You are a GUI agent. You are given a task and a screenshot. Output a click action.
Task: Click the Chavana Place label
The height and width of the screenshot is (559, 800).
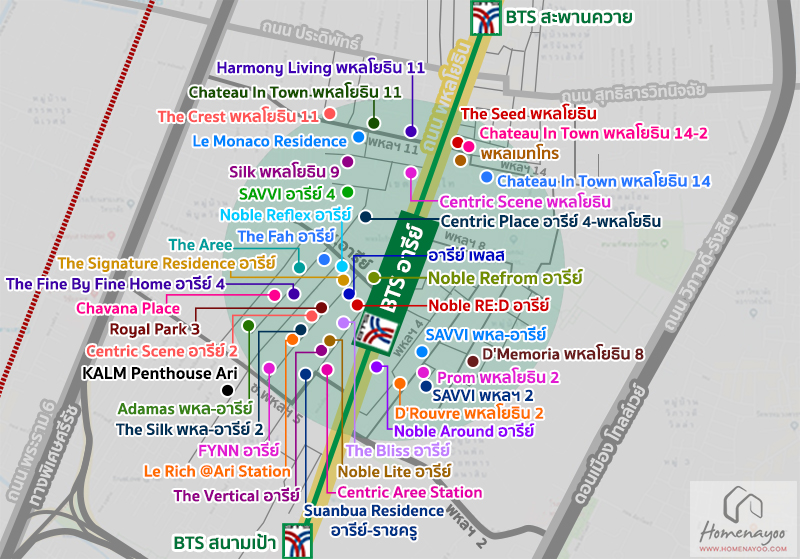pos(128,309)
